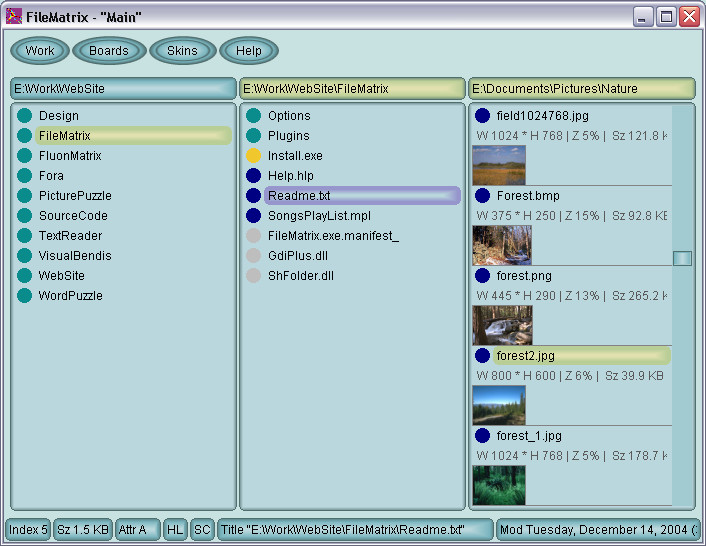Select the forest.png waterfall thumbnail
The image size is (706, 546).
(502, 325)
